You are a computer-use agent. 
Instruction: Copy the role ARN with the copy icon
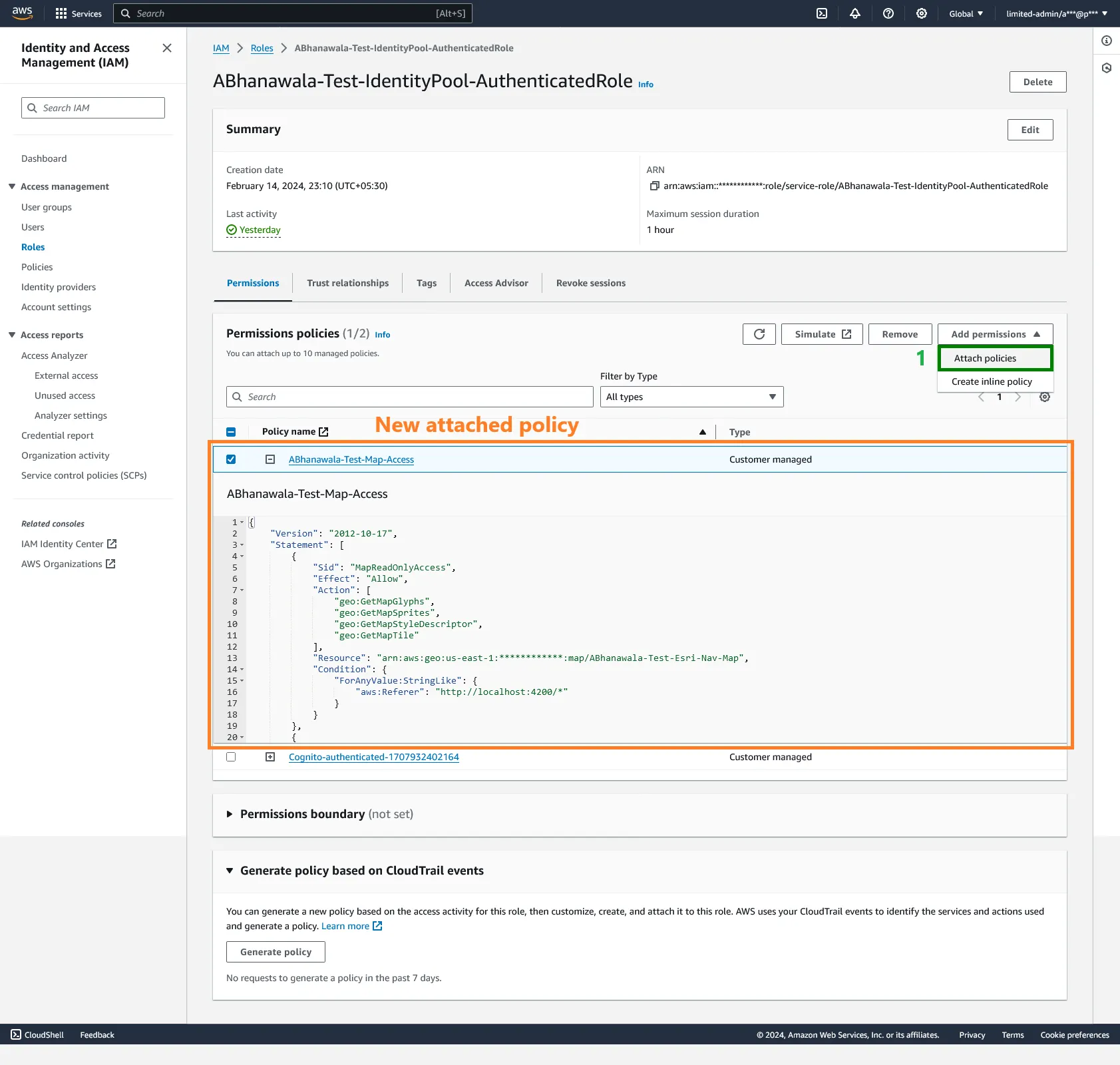point(654,186)
